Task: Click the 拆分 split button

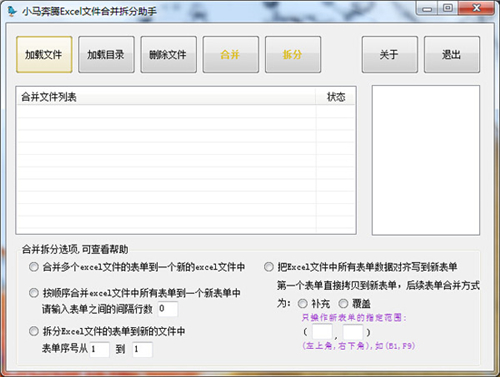Action: click(293, 54)
